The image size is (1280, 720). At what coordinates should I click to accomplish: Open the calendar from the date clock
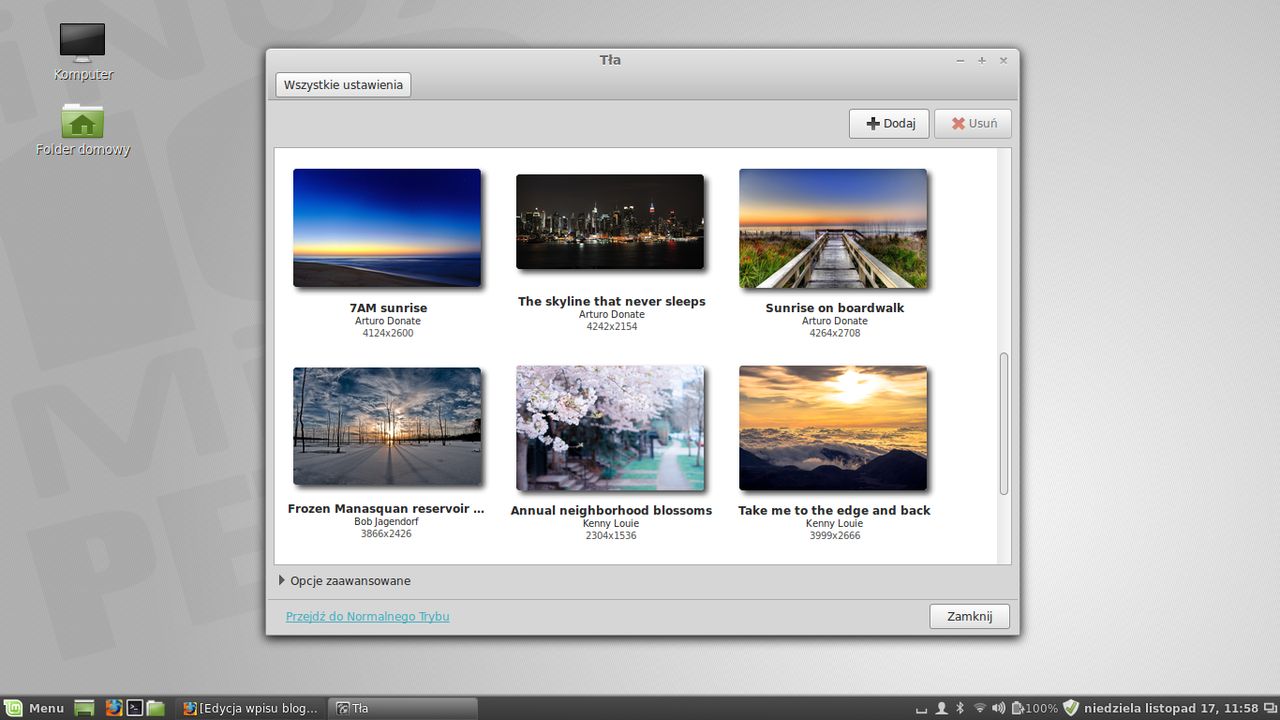[x=1171, y=708]
